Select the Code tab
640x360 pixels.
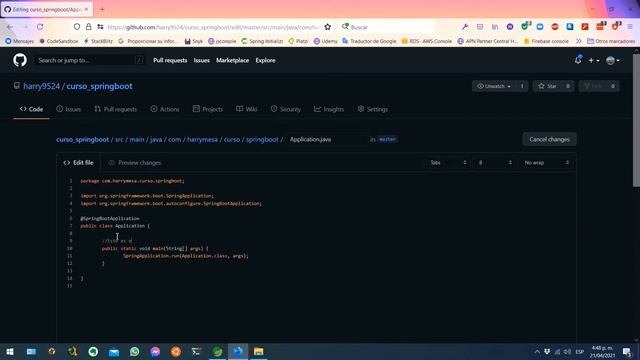coord(31,109)
